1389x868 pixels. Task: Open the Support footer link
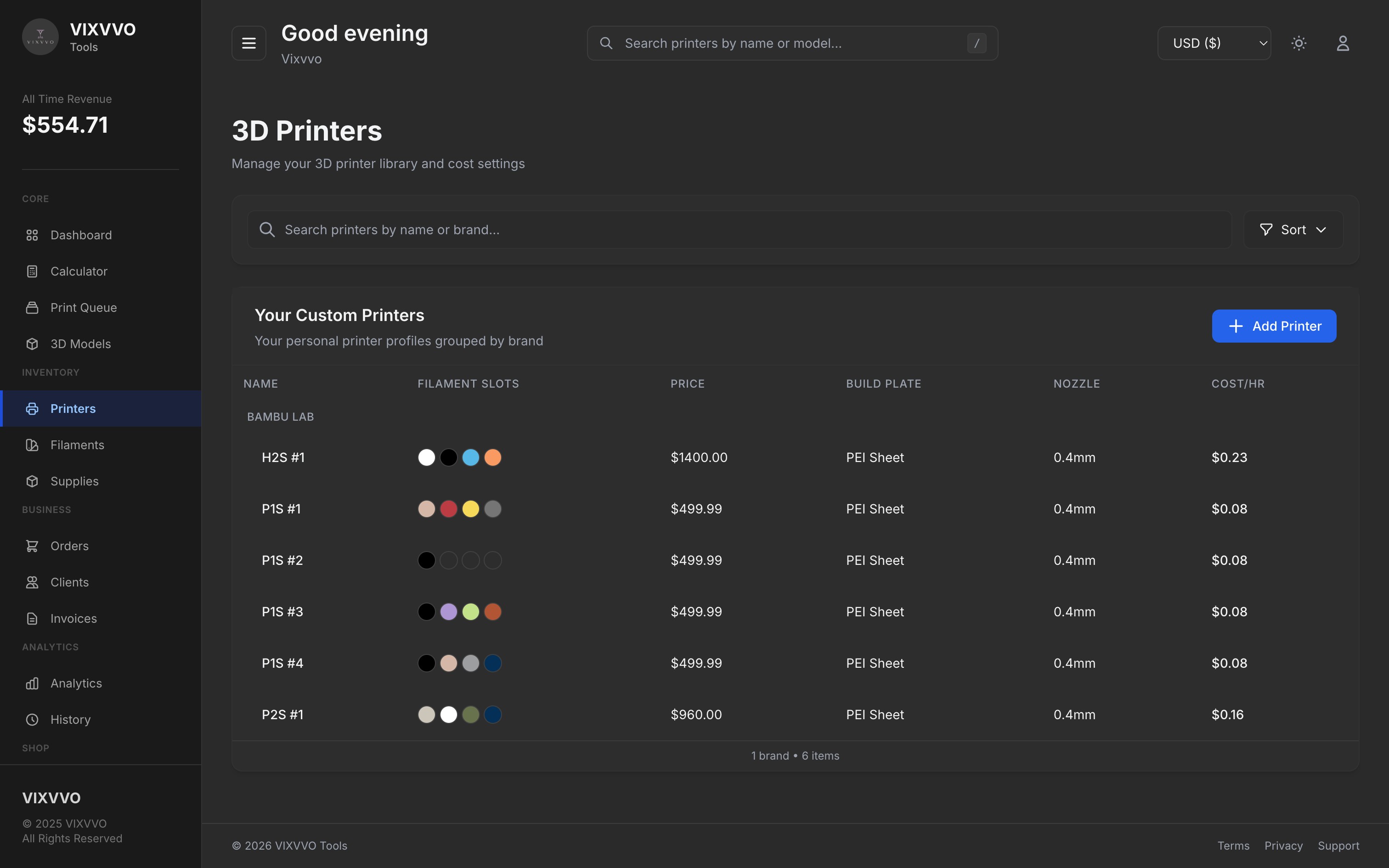tap(1338, 845)
